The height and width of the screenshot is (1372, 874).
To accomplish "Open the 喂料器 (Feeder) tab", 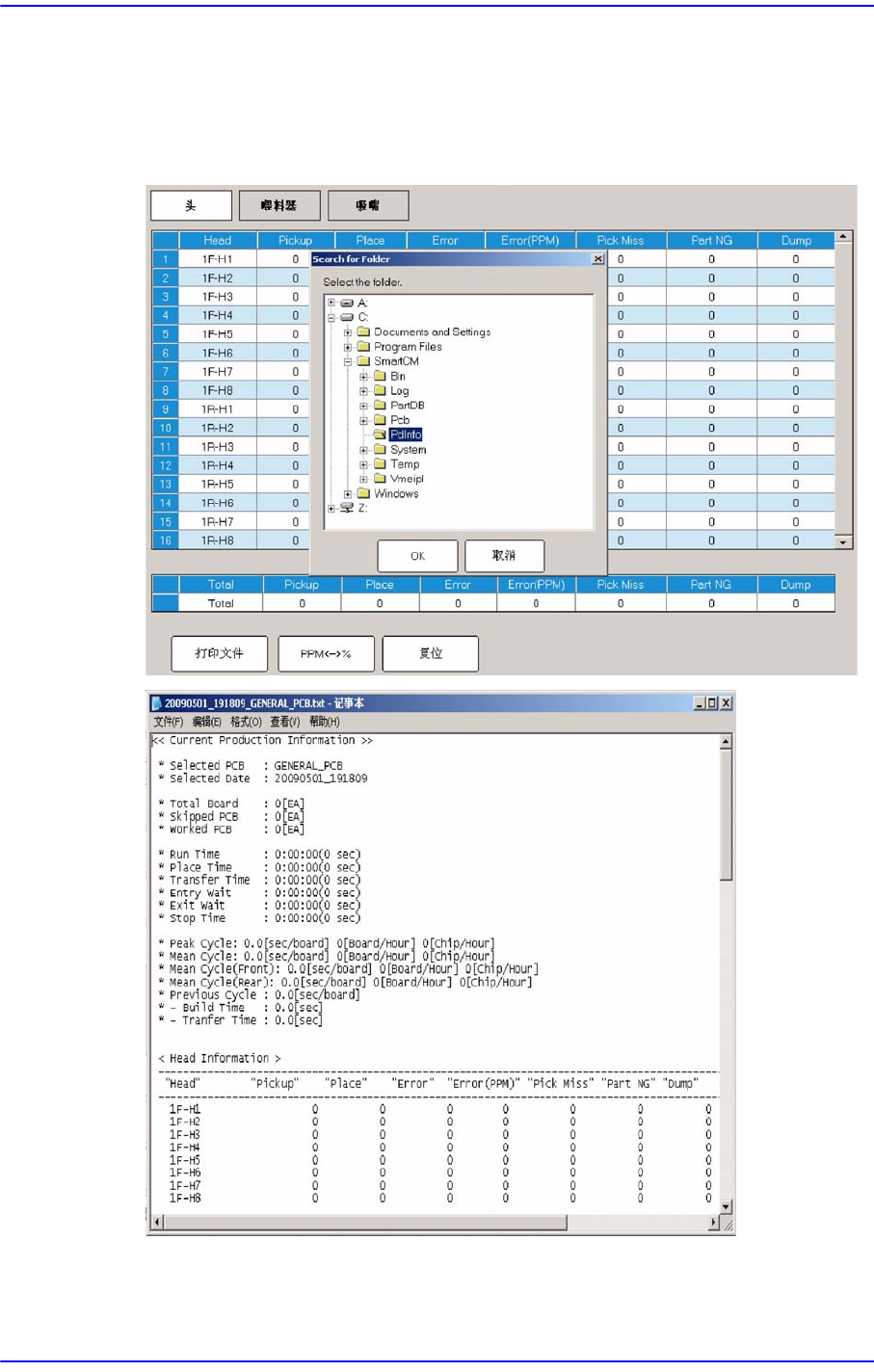I will click(279, 205).
